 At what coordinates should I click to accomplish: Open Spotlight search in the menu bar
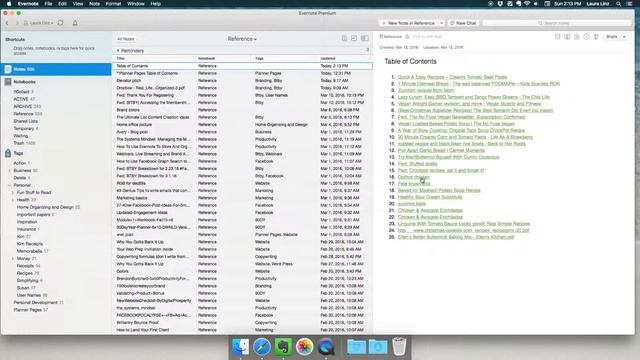619,4
